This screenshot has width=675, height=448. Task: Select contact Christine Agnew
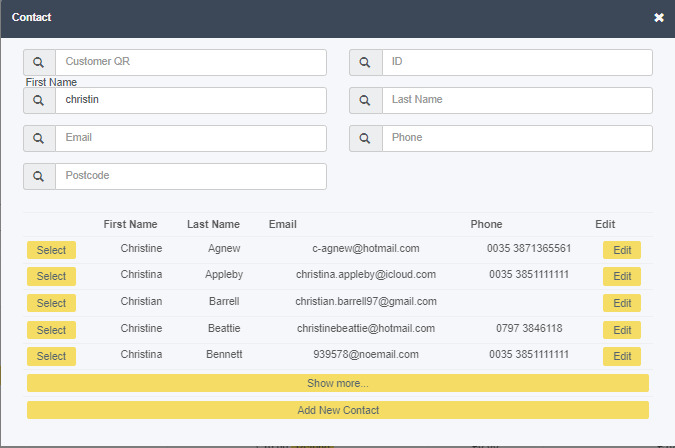[51, 250]
